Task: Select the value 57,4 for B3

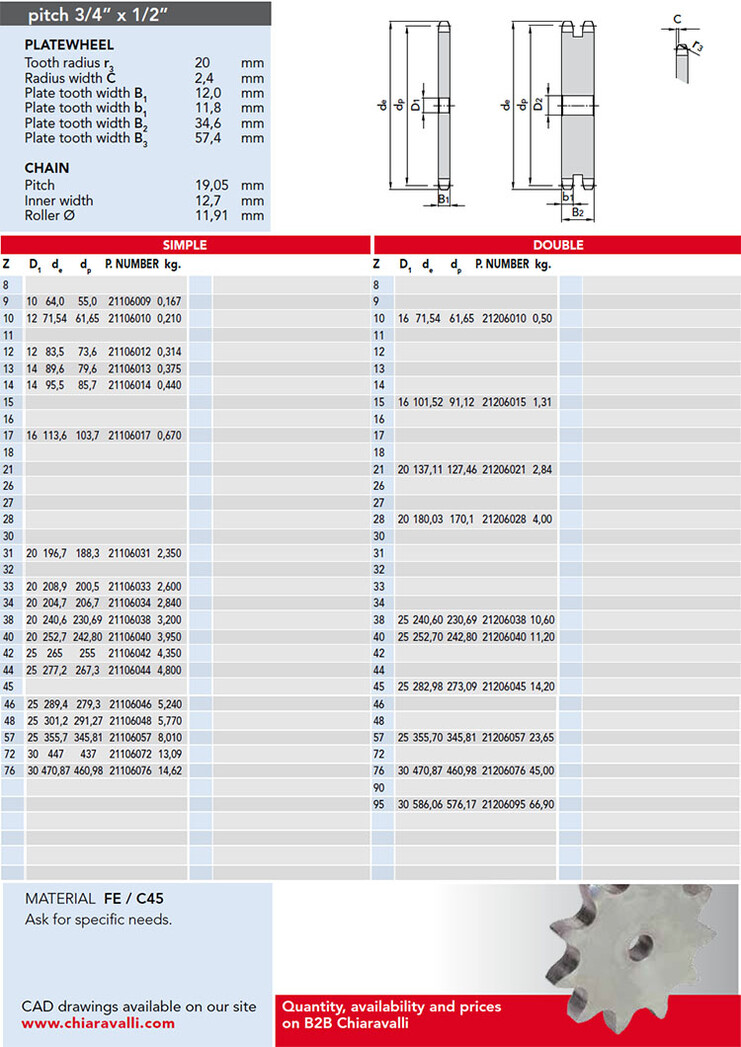Action: (x=208, y=138)
